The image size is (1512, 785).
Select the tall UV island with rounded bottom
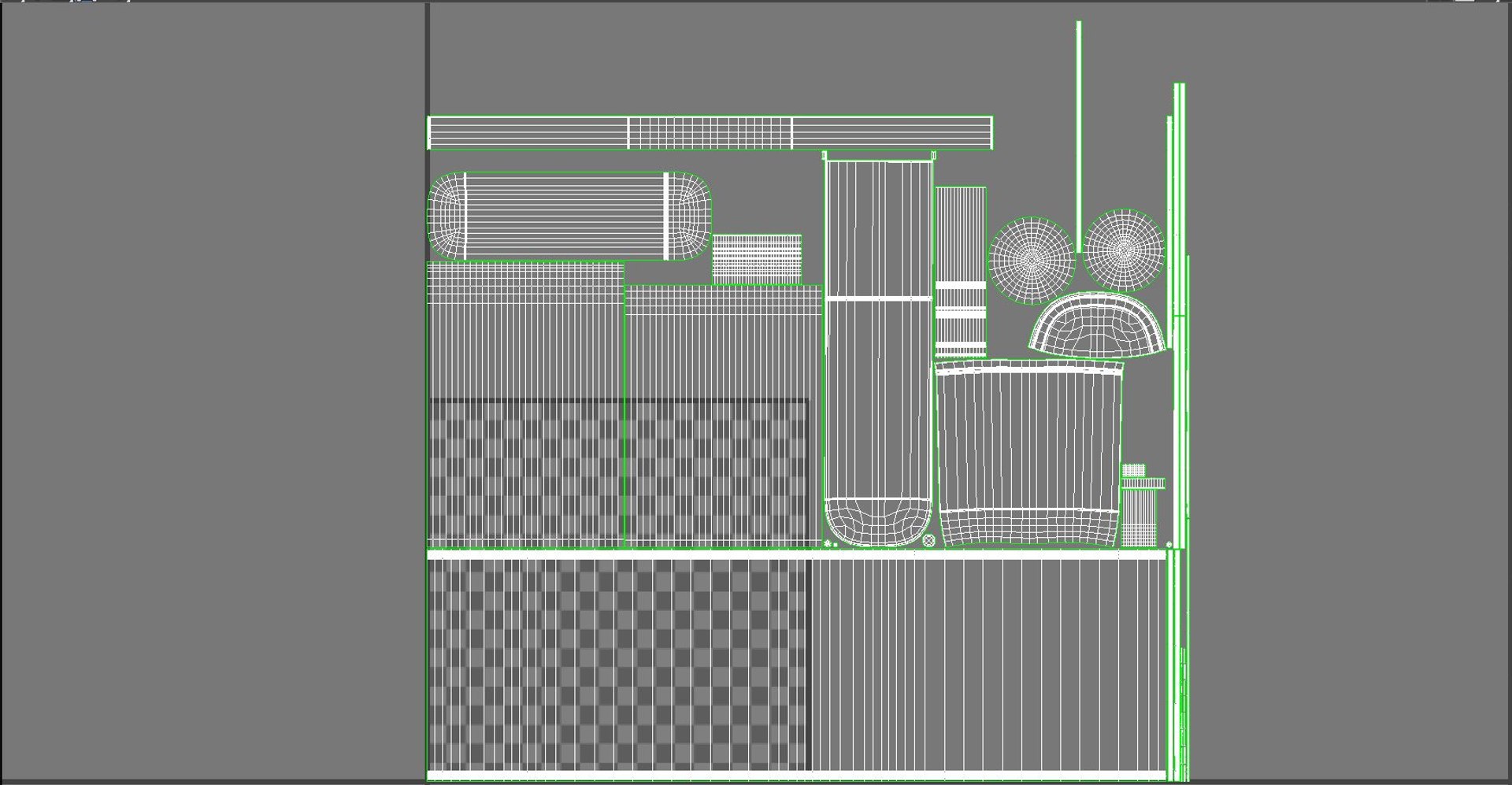[878, 350]
